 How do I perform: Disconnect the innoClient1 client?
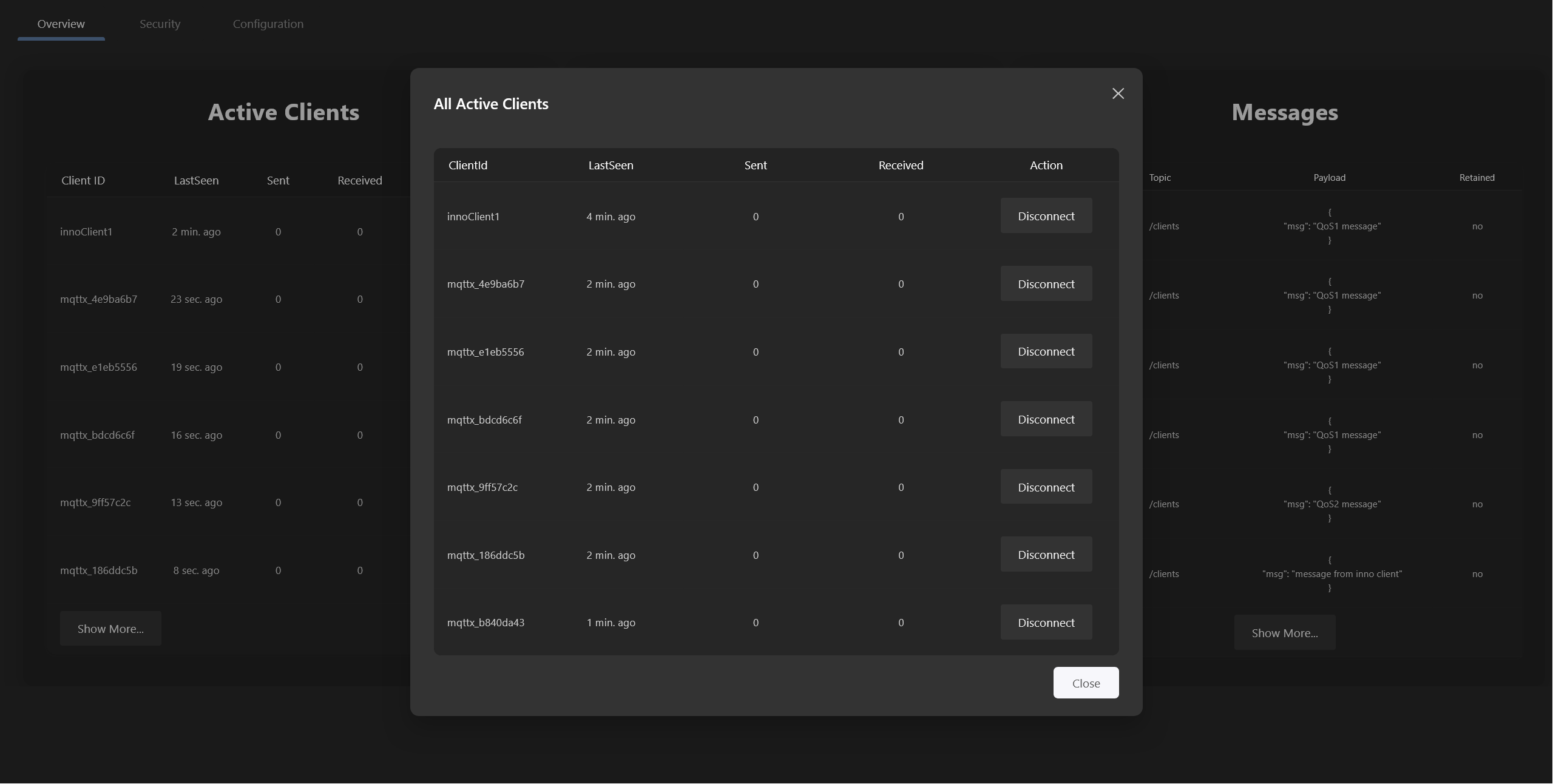[x=1046, y=216]
